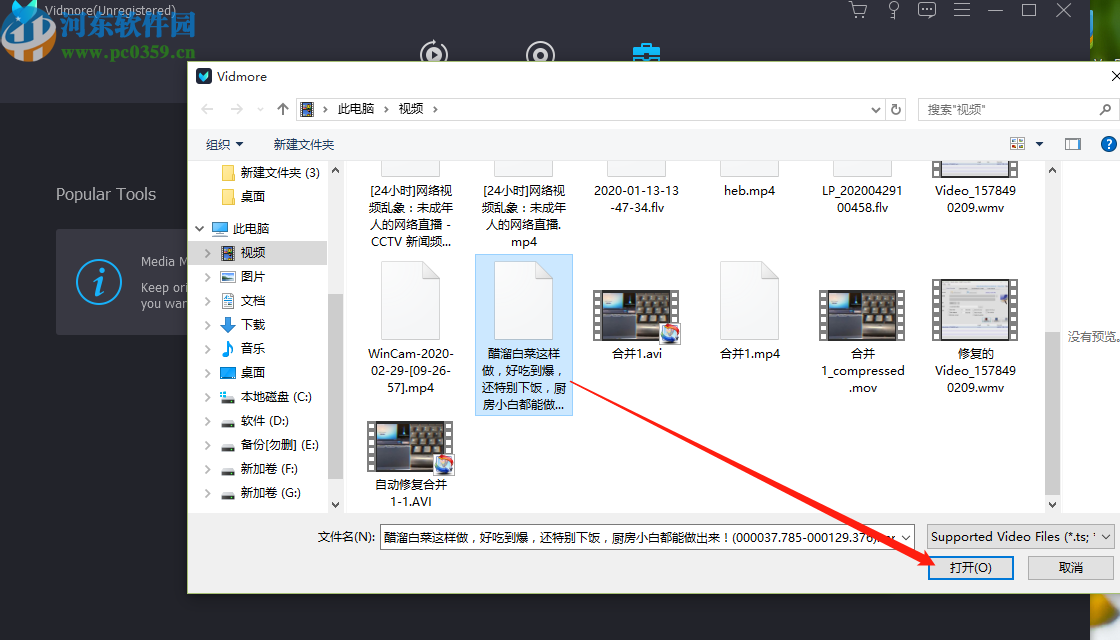Select 下载 in navigation tree

pos(244,324)
